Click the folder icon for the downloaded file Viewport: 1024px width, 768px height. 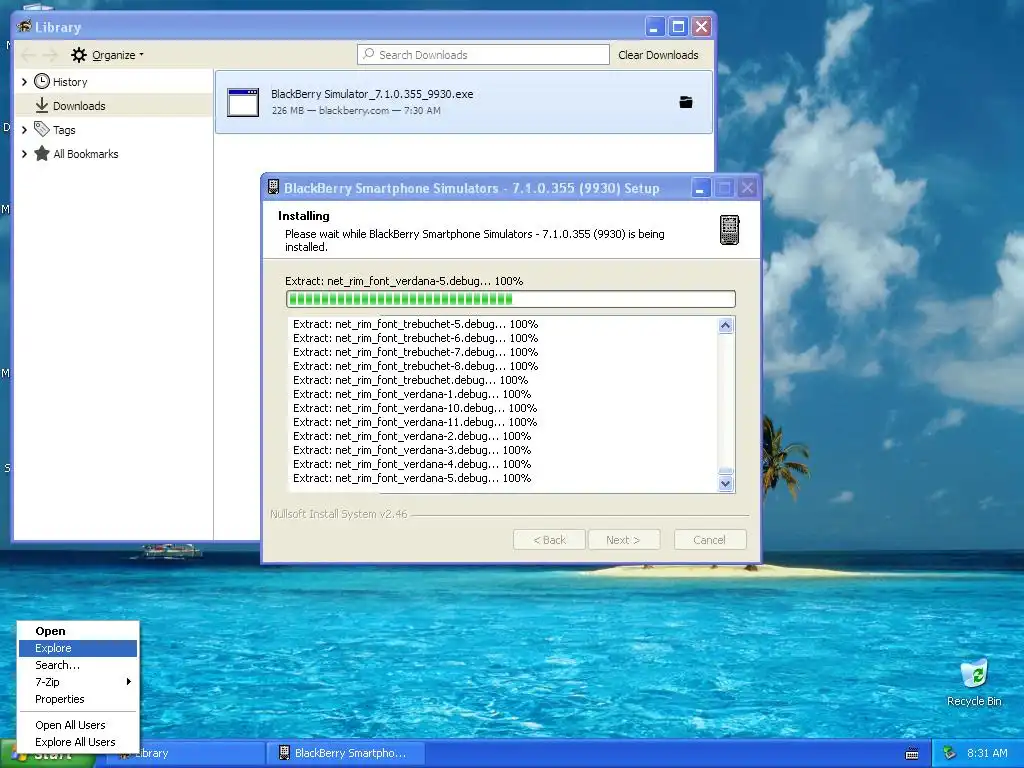click(x=686, y=102)
